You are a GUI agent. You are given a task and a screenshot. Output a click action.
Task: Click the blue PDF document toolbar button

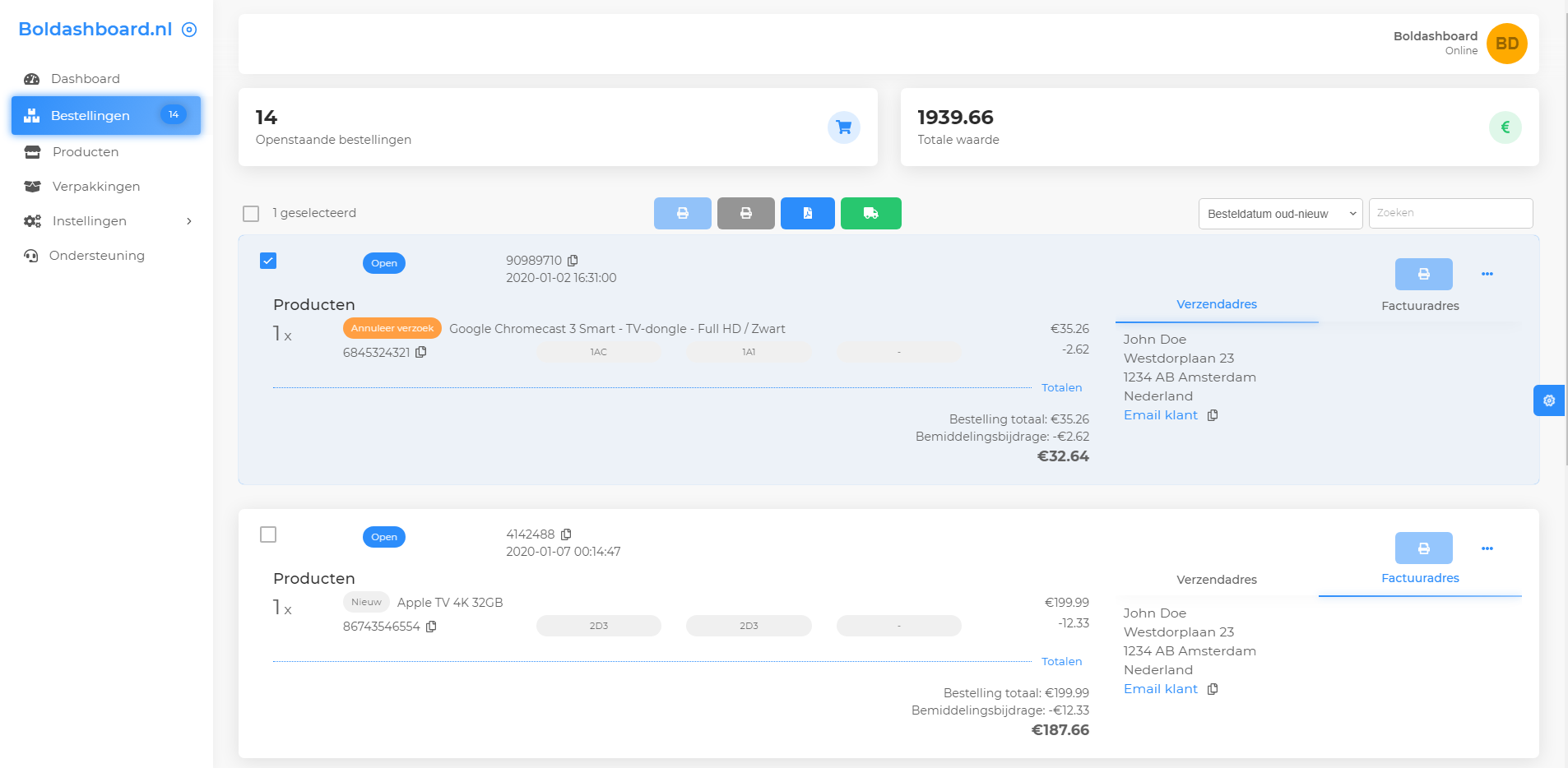(807, 213)
